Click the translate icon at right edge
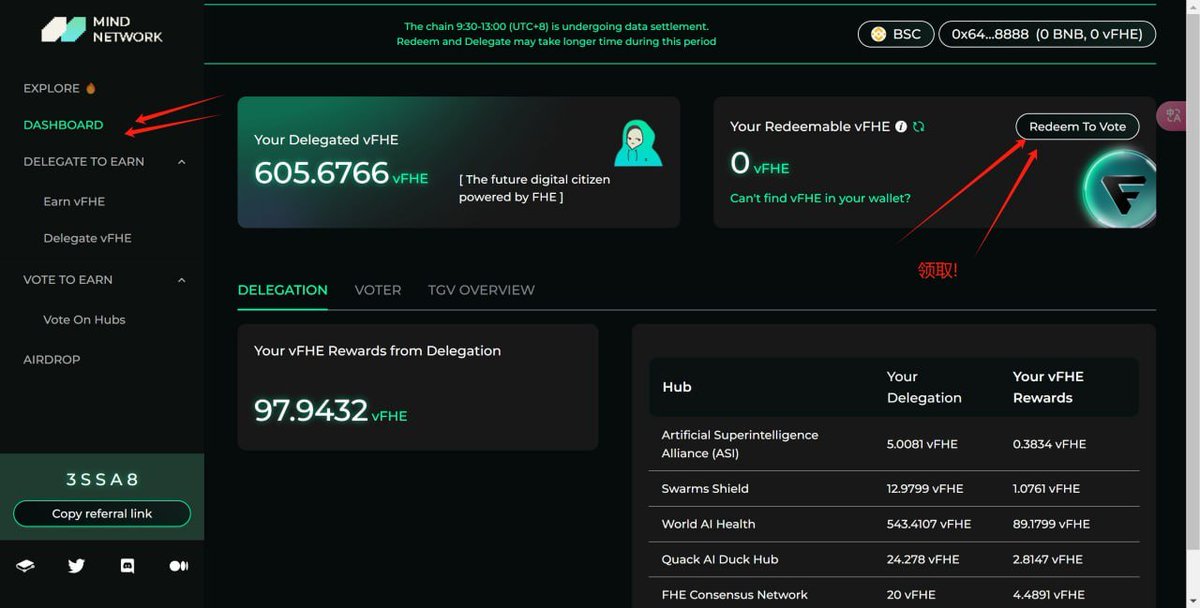 pyautogui.click(x=1172, y=116)
